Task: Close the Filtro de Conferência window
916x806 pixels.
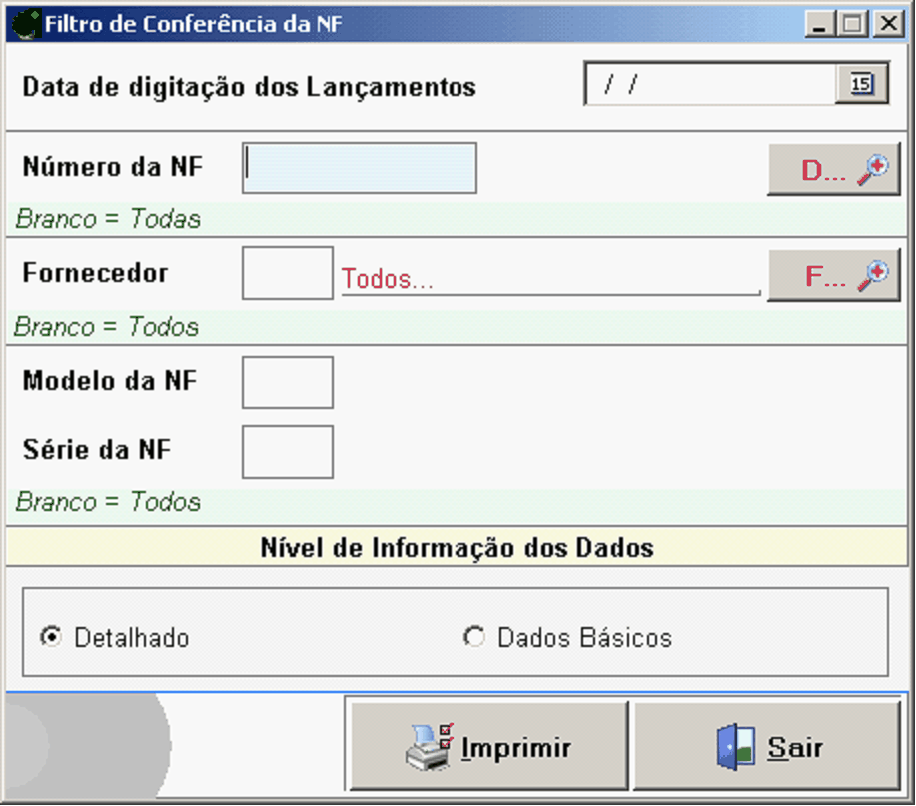Action: tap(887, 24)
